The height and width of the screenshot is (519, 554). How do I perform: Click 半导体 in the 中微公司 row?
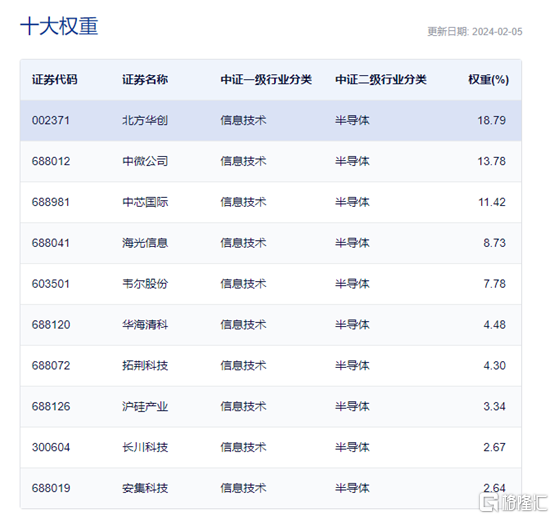(352, 161)
